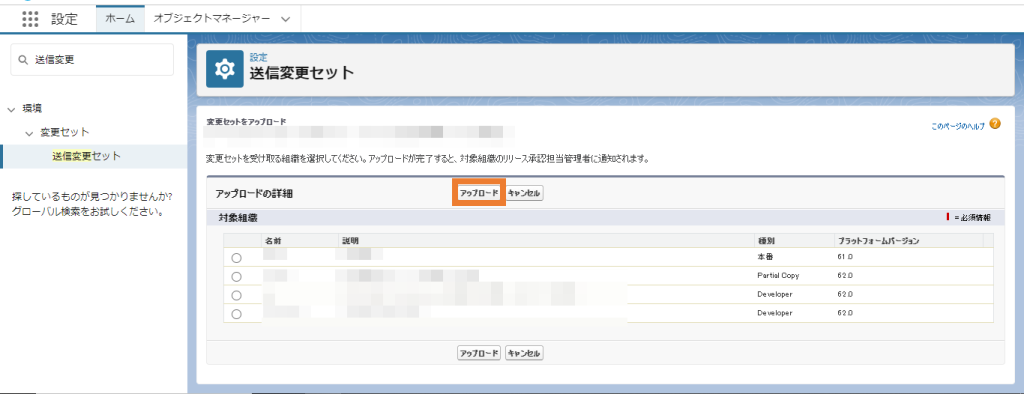Screen dimensions: 1024x394
Task: Switch to the ホーム tab
Action: click(120, 19)
